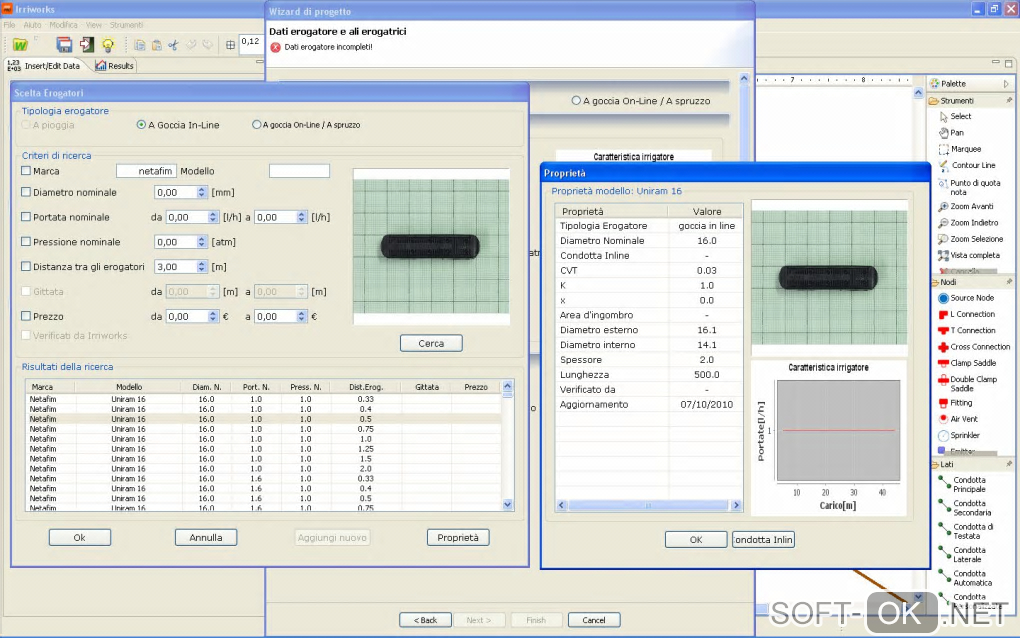This screenshot has width=1020, height=638.
Task: Click the save disk toolbar icon
Action: click(64, 44)
